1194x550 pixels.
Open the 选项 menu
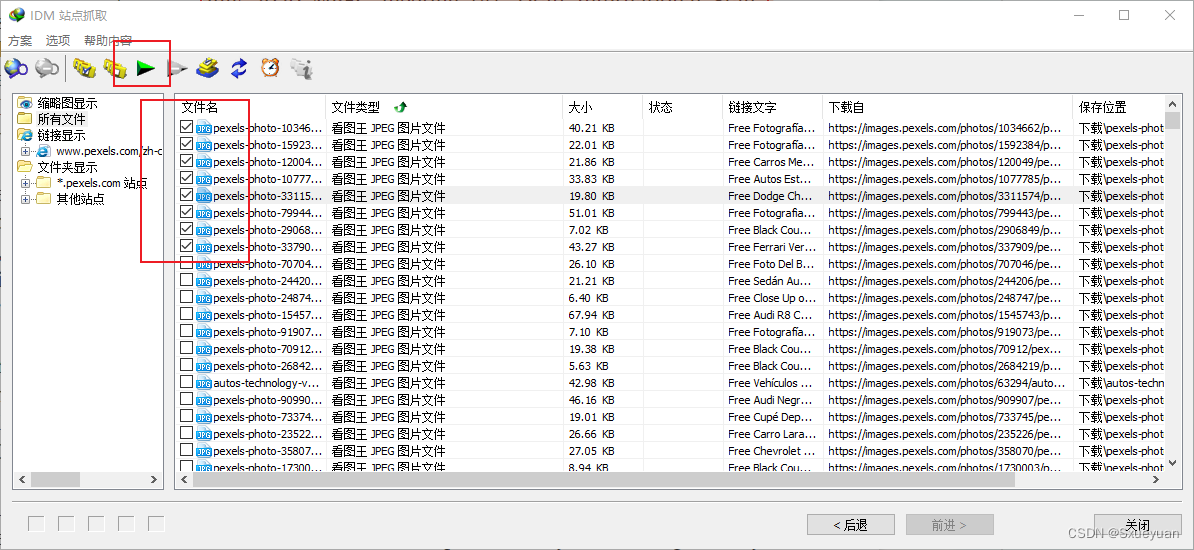(x=58, y=40)
